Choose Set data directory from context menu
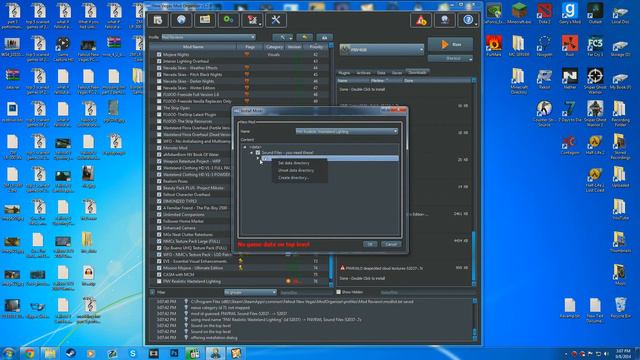This screenshot has height=360, width=640. tap(294, 163)
